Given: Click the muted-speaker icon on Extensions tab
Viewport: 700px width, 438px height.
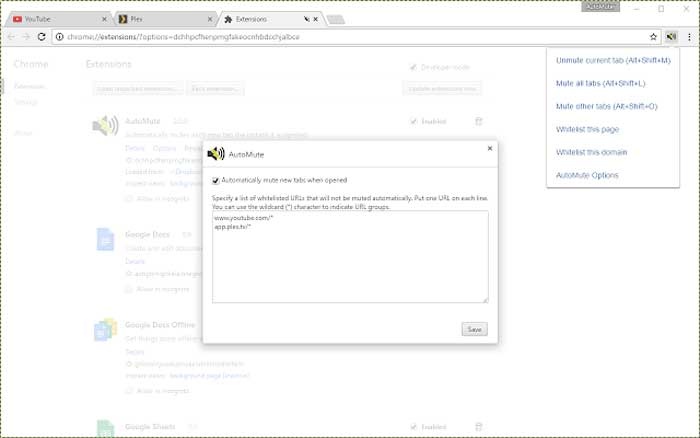Looking at the screenshot, I should (306, 19).
